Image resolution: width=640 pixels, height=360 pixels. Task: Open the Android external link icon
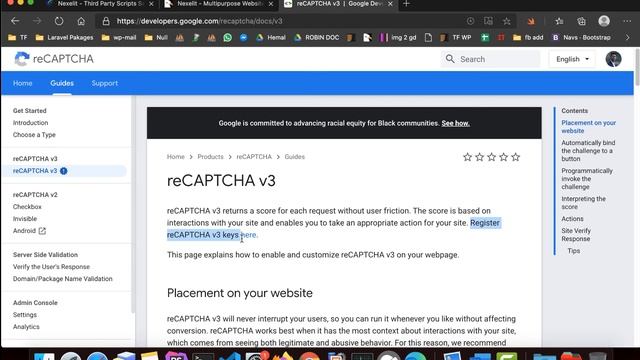42,231
